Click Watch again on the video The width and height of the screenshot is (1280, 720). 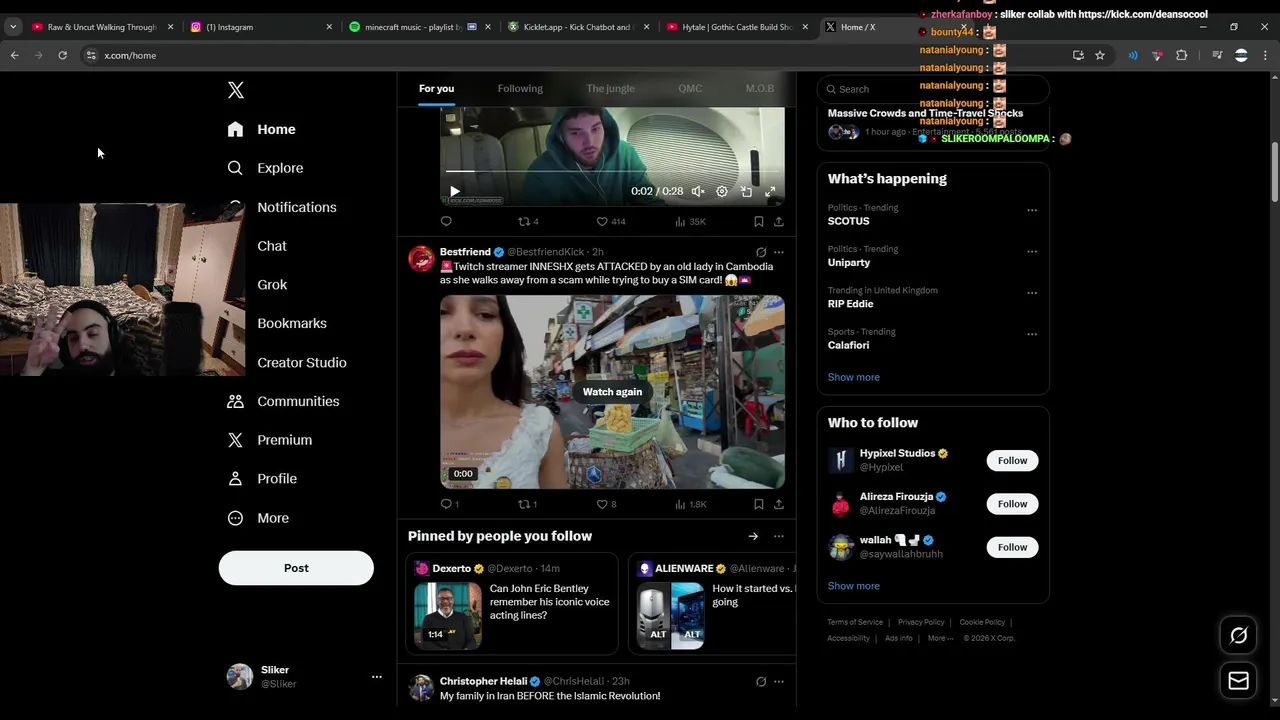coord(612,392)
